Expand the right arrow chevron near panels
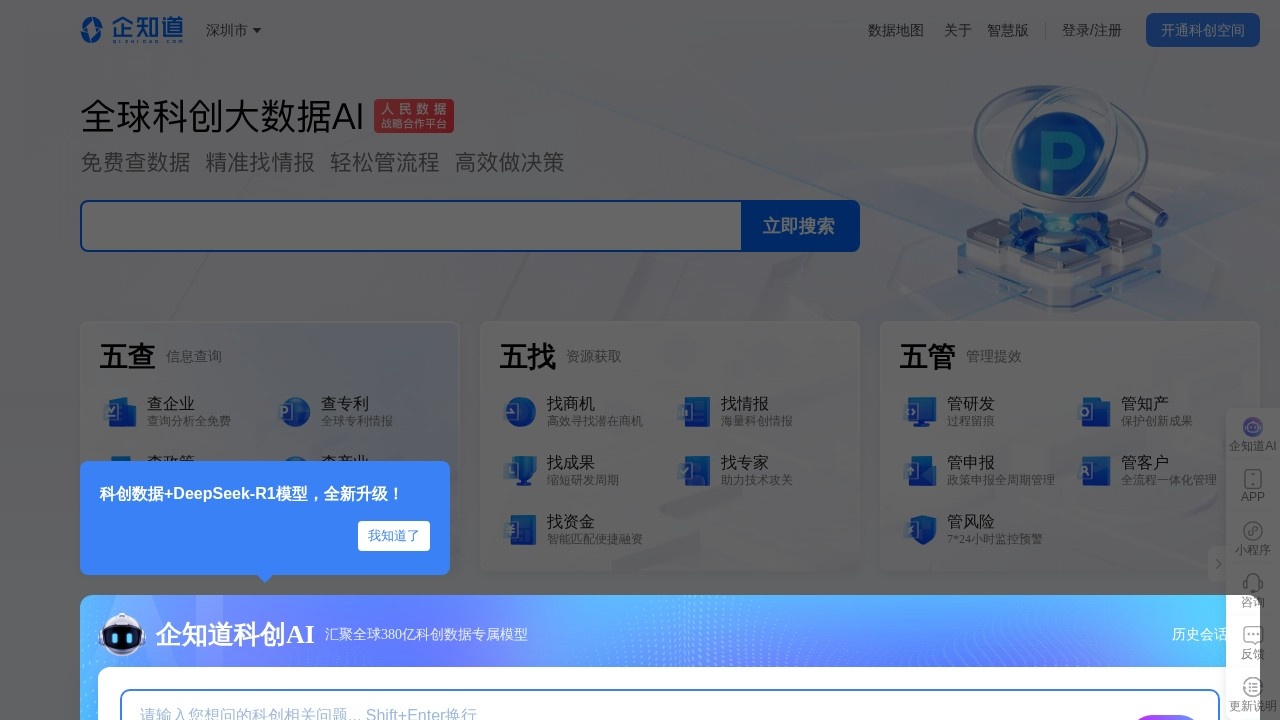 pyautogui.click(x=1218, y=564)
